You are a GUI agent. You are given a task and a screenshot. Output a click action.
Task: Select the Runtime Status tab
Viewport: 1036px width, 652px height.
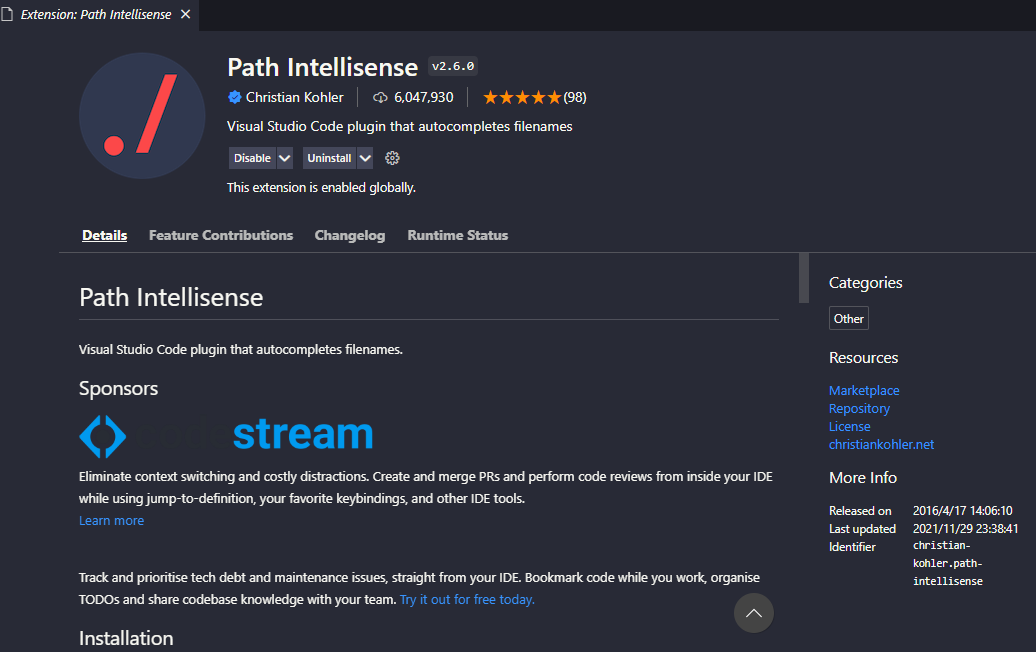458,235
